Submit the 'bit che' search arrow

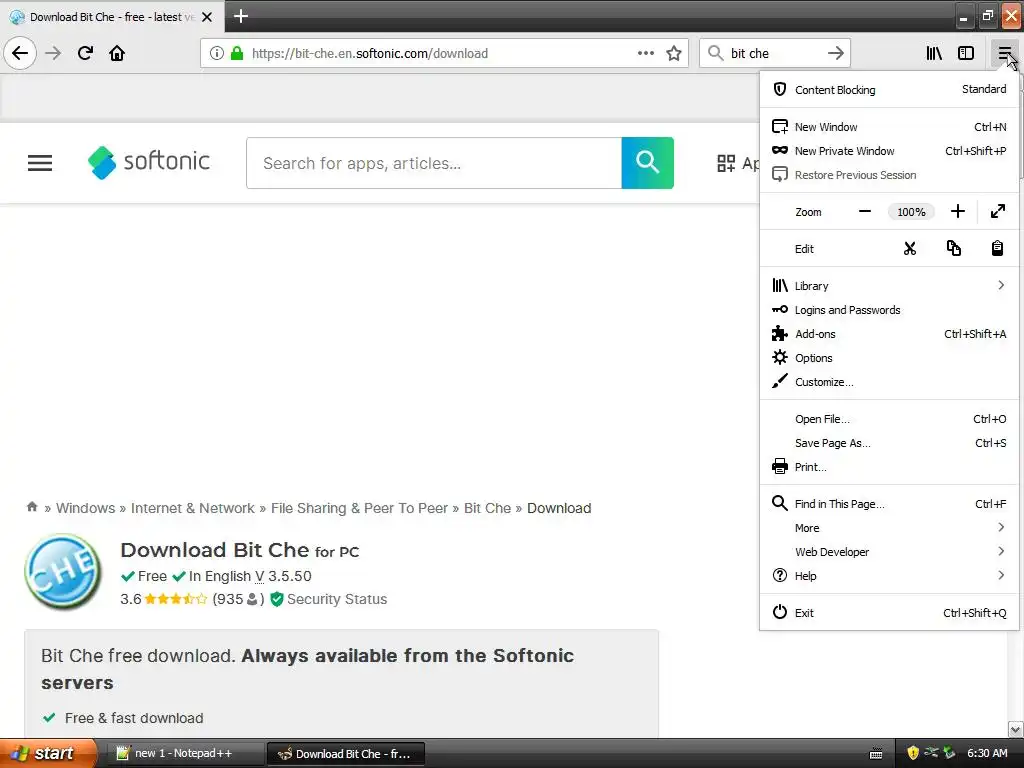pyautogui.click(x=836, y=53)
